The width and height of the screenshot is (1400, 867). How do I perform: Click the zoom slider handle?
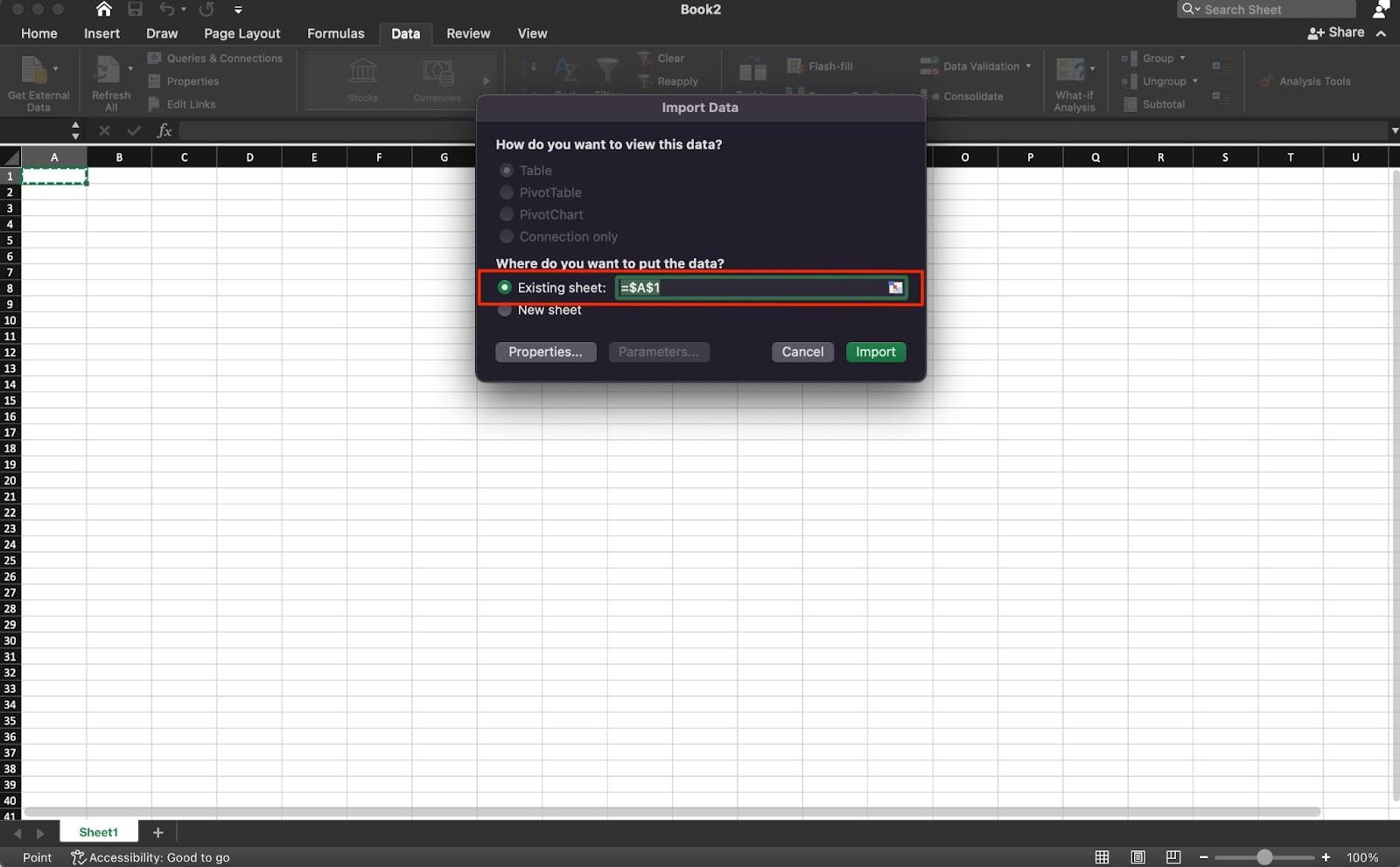tap(1264, 857)
